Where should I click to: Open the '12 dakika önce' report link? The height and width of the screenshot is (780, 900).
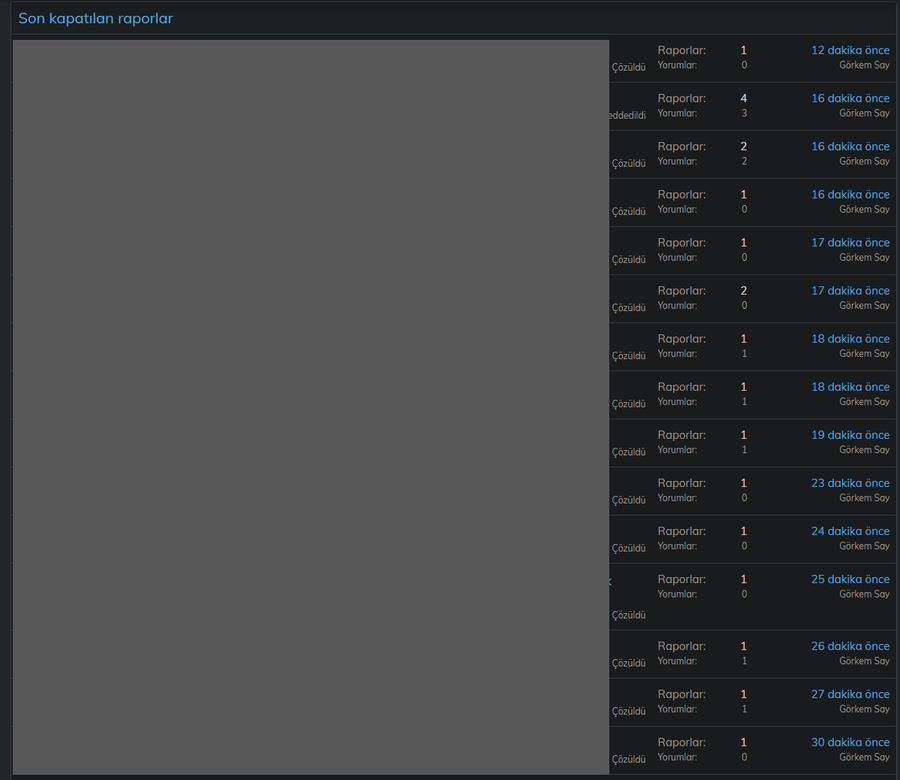coord(850,51)
